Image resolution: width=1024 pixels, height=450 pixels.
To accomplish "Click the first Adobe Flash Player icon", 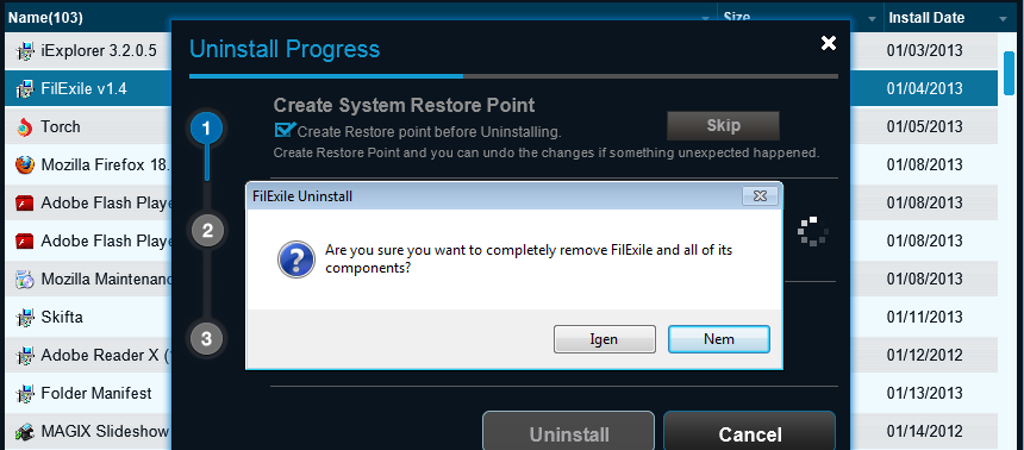I will (24, 203).
